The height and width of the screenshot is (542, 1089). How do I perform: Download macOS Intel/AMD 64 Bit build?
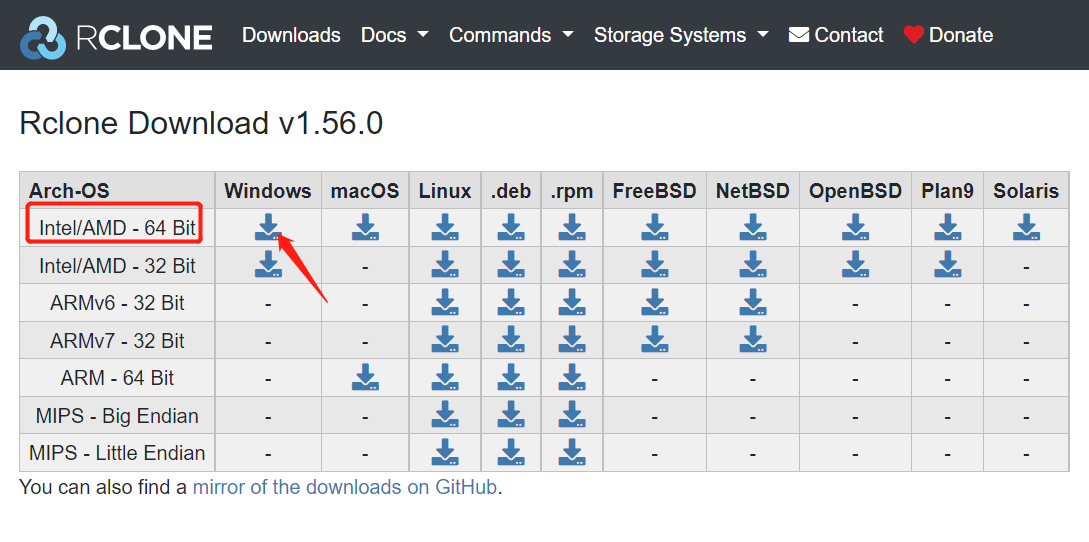pos(365,227)
